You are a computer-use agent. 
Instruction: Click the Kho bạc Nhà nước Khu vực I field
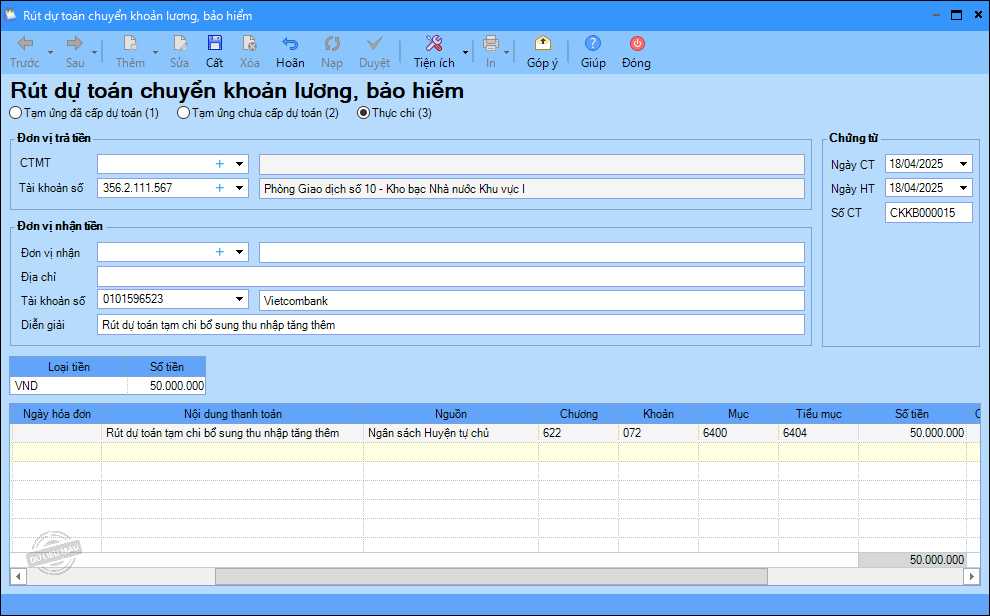(532, 189)
